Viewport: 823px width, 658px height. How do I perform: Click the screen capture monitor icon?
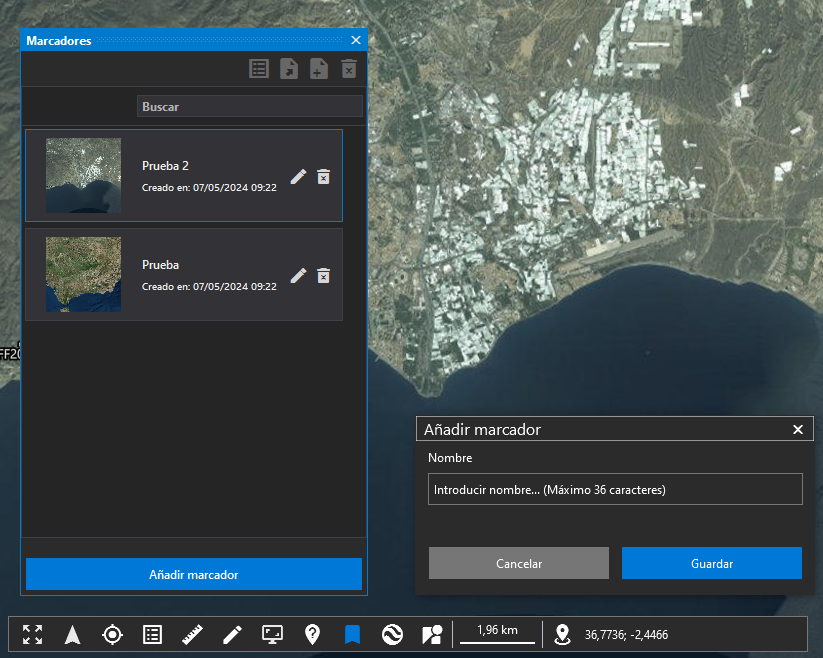click(x=273, y=634)
